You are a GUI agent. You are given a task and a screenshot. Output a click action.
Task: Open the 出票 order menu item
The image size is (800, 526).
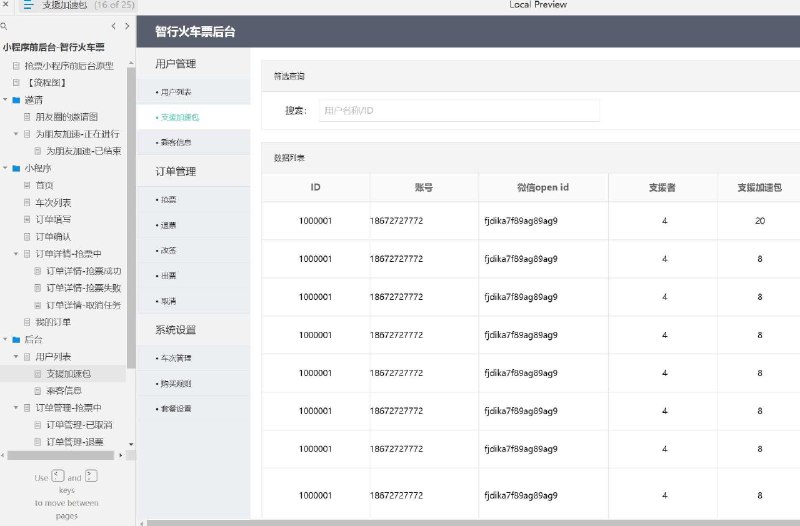click(193, 275)
